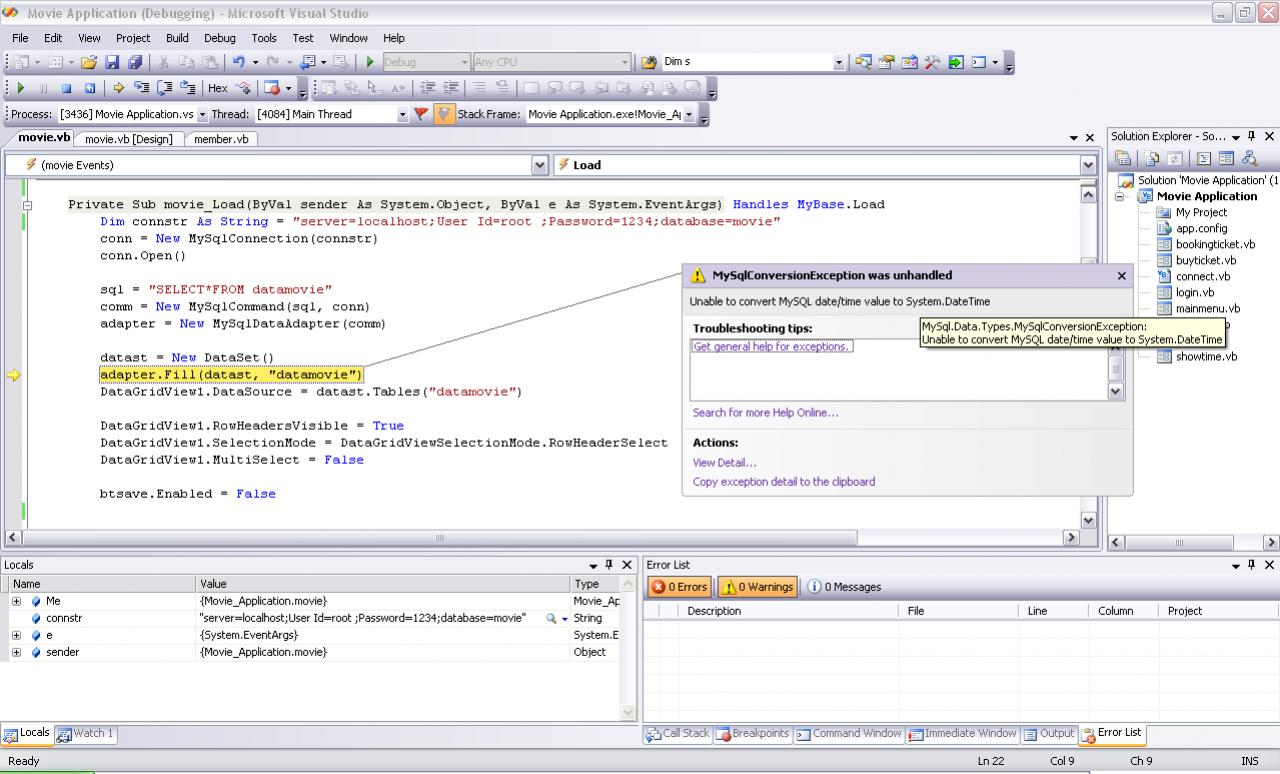Screen dimensions: 1280x774
Task: Click View Code icon in Solution Explorer
Action: pos(1204,158)
